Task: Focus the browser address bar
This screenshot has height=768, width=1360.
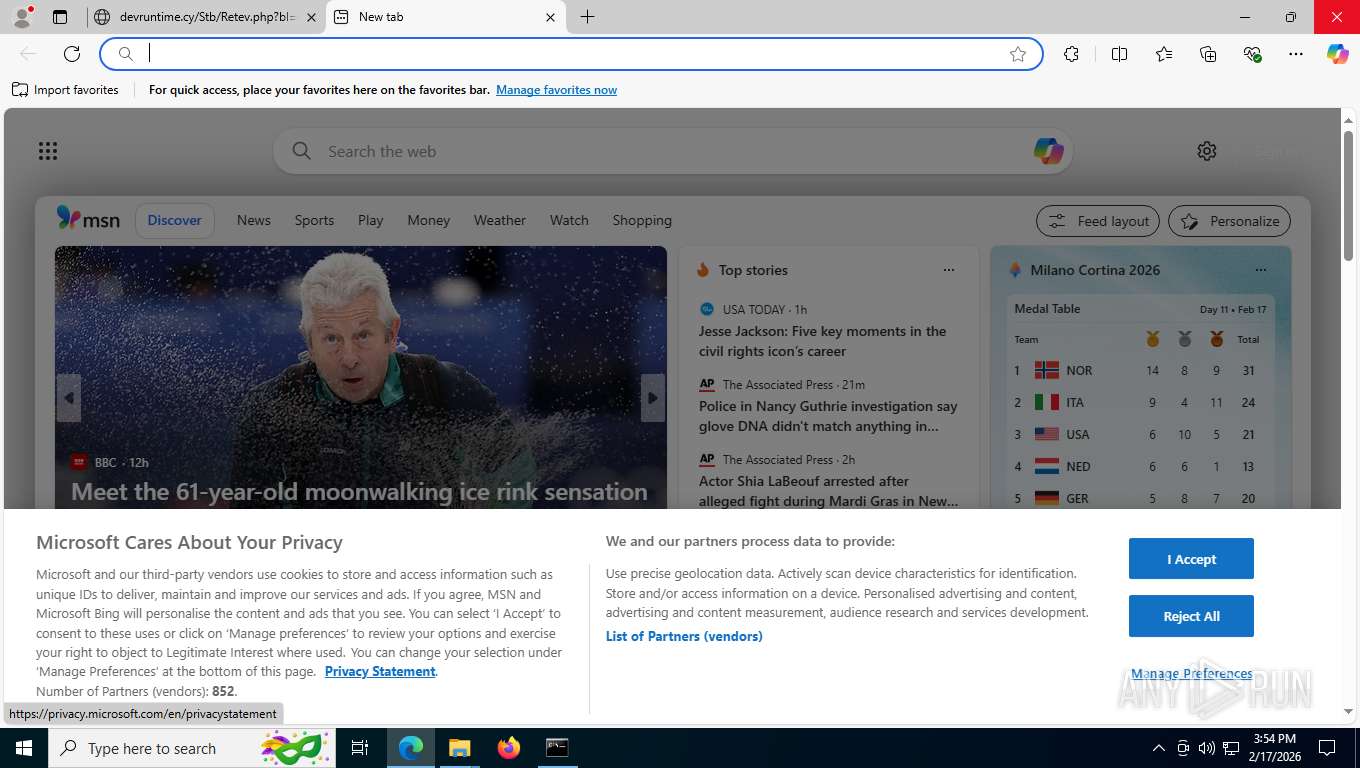Action: [570, 54]
